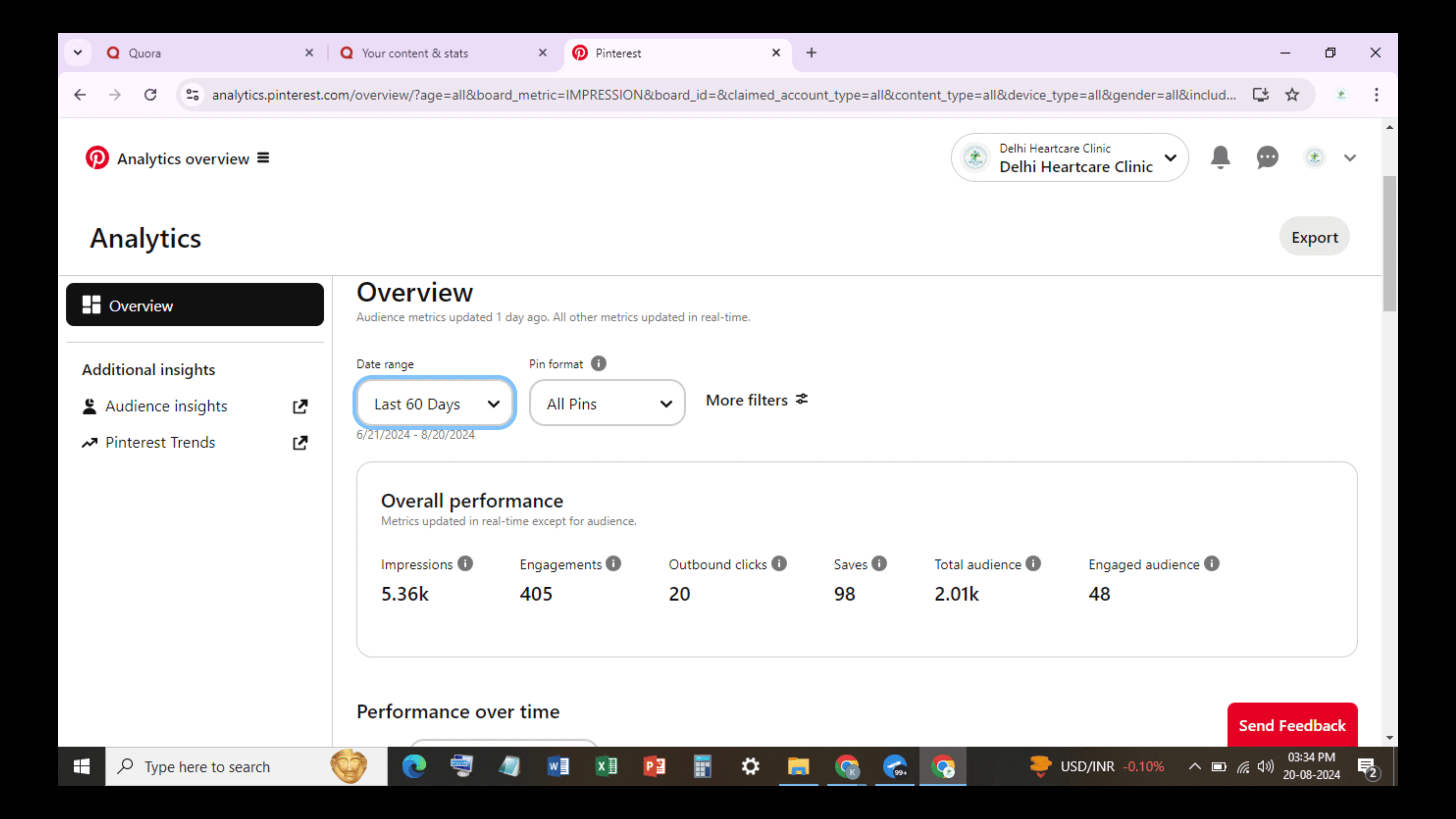The image size is (1456, 819).
Task: Switch to the Quora browser tab
Action: [209, 53]
